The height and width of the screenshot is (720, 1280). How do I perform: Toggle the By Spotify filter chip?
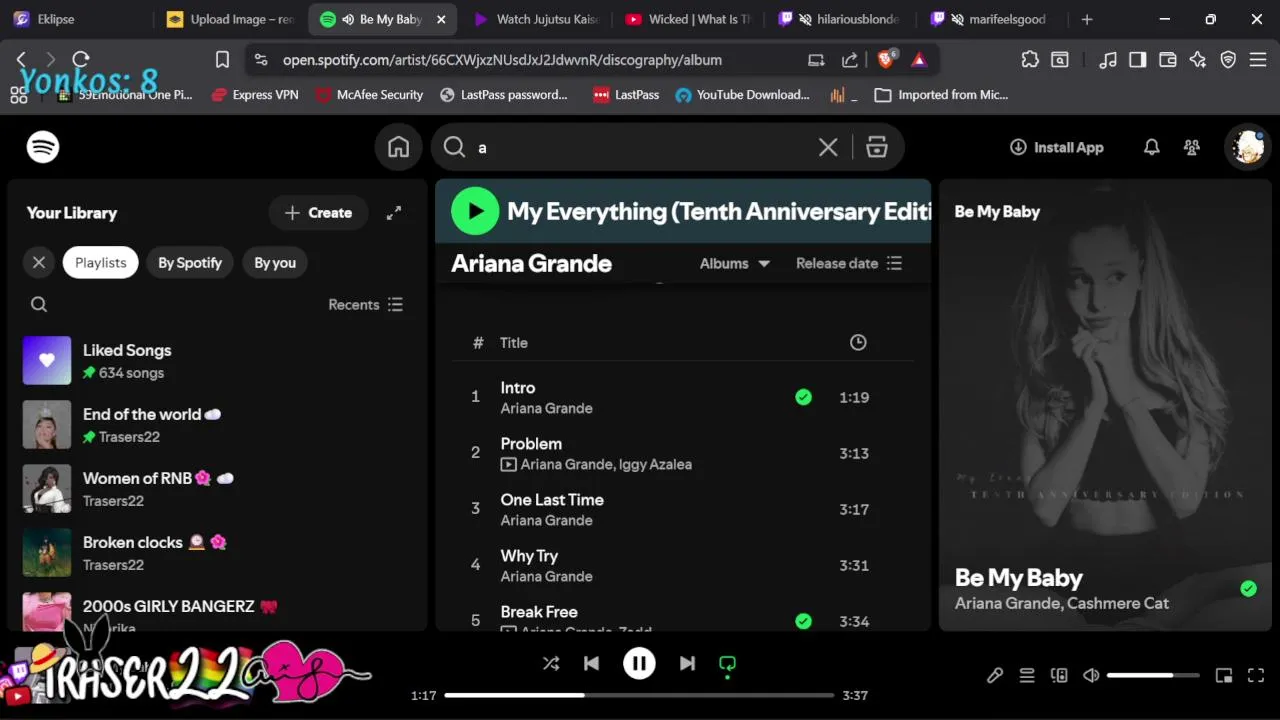coord(190,263)
